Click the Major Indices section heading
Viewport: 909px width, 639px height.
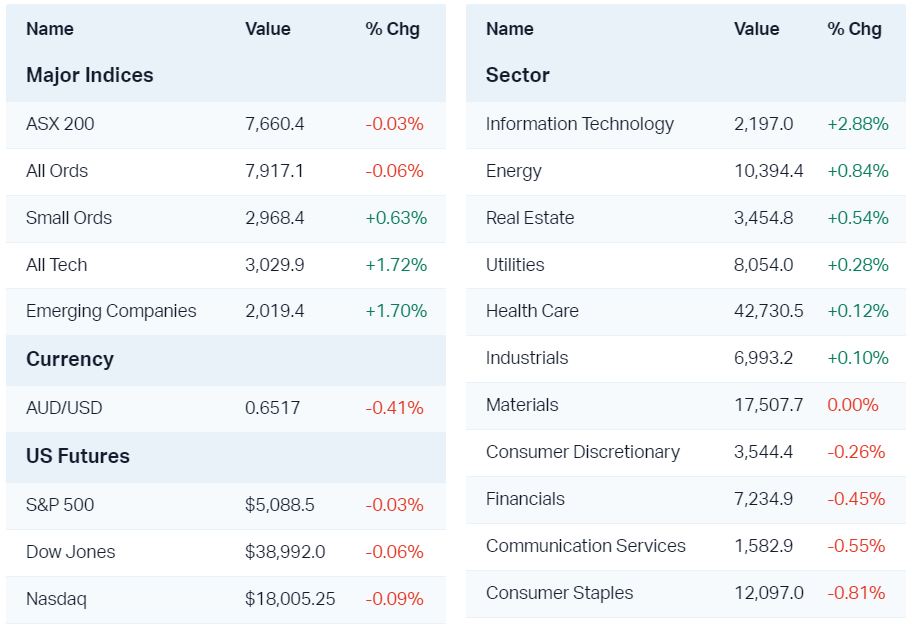coord(90,75)
